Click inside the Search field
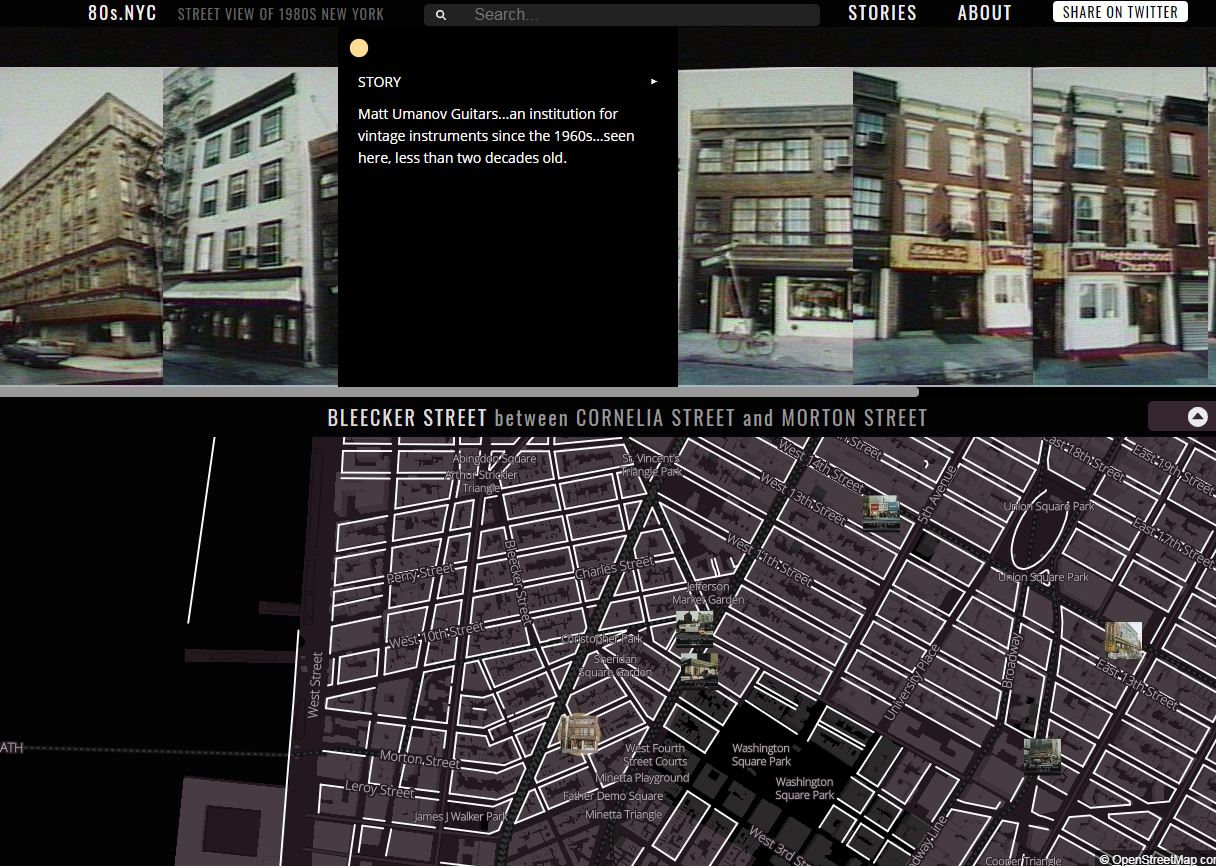 [x=620, y=15]
